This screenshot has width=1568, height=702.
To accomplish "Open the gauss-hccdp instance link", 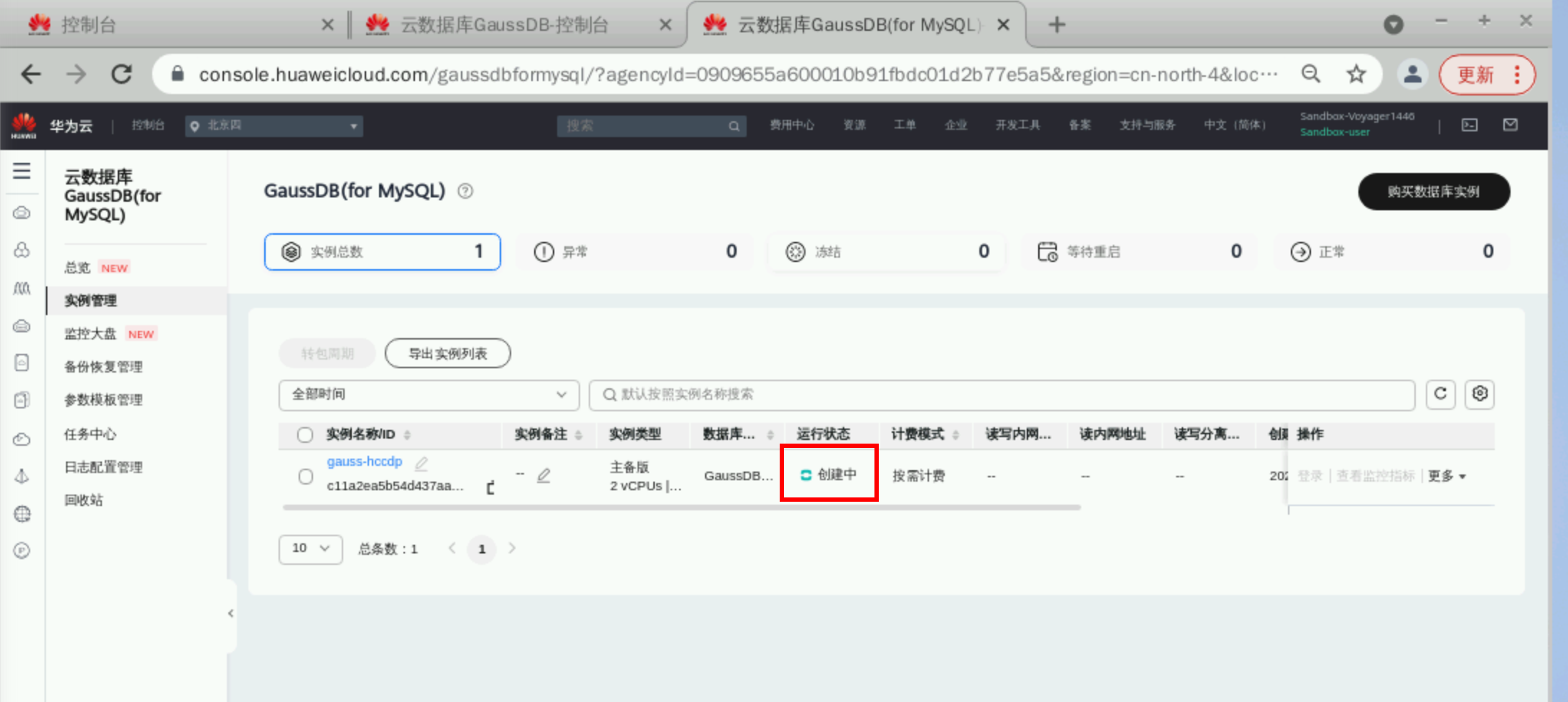I will pyautogui.click(x=364, y=462).
